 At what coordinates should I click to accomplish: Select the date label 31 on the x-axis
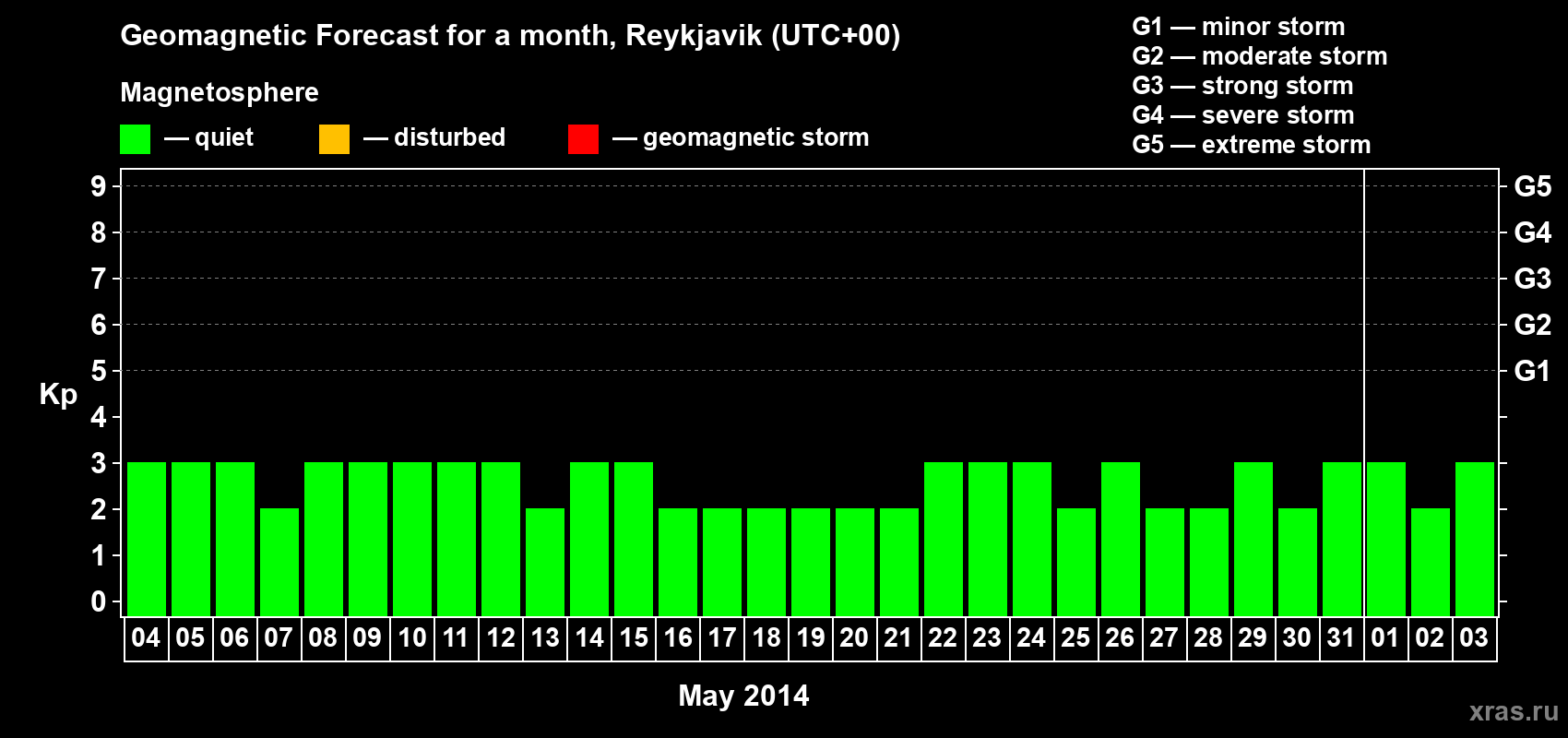coord(1340,638)
